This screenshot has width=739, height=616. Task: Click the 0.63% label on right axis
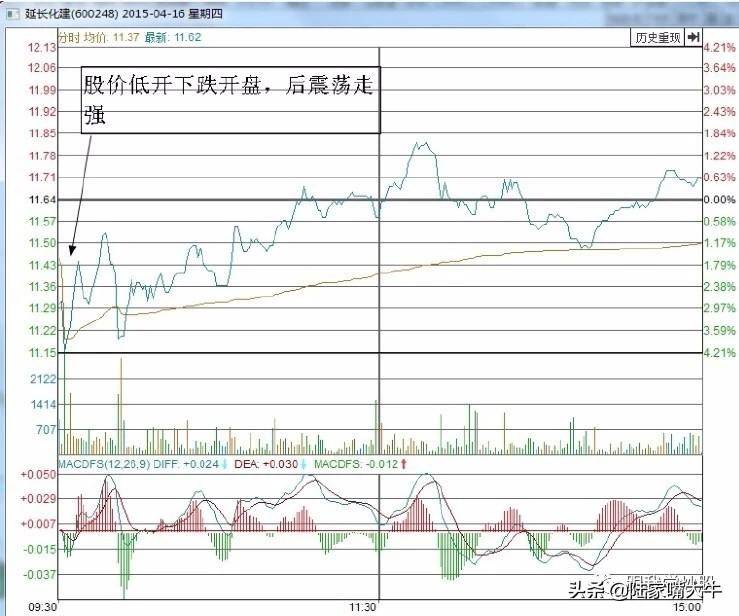(x=719, y=177)
